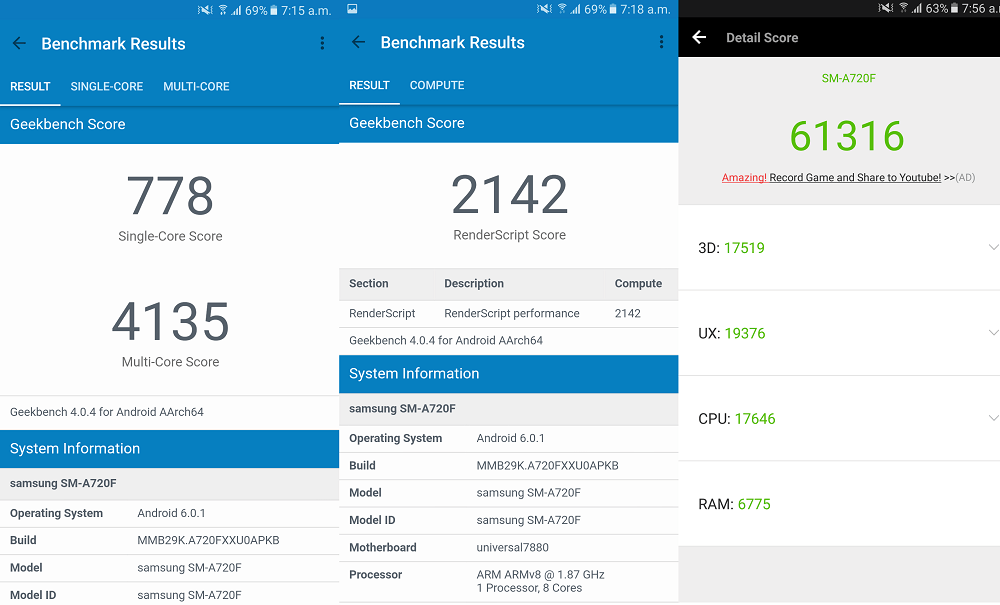Tap the muted sound icon in the Detail Score status bar
This screenshot has width=1000, height=605.
[886, 8]
